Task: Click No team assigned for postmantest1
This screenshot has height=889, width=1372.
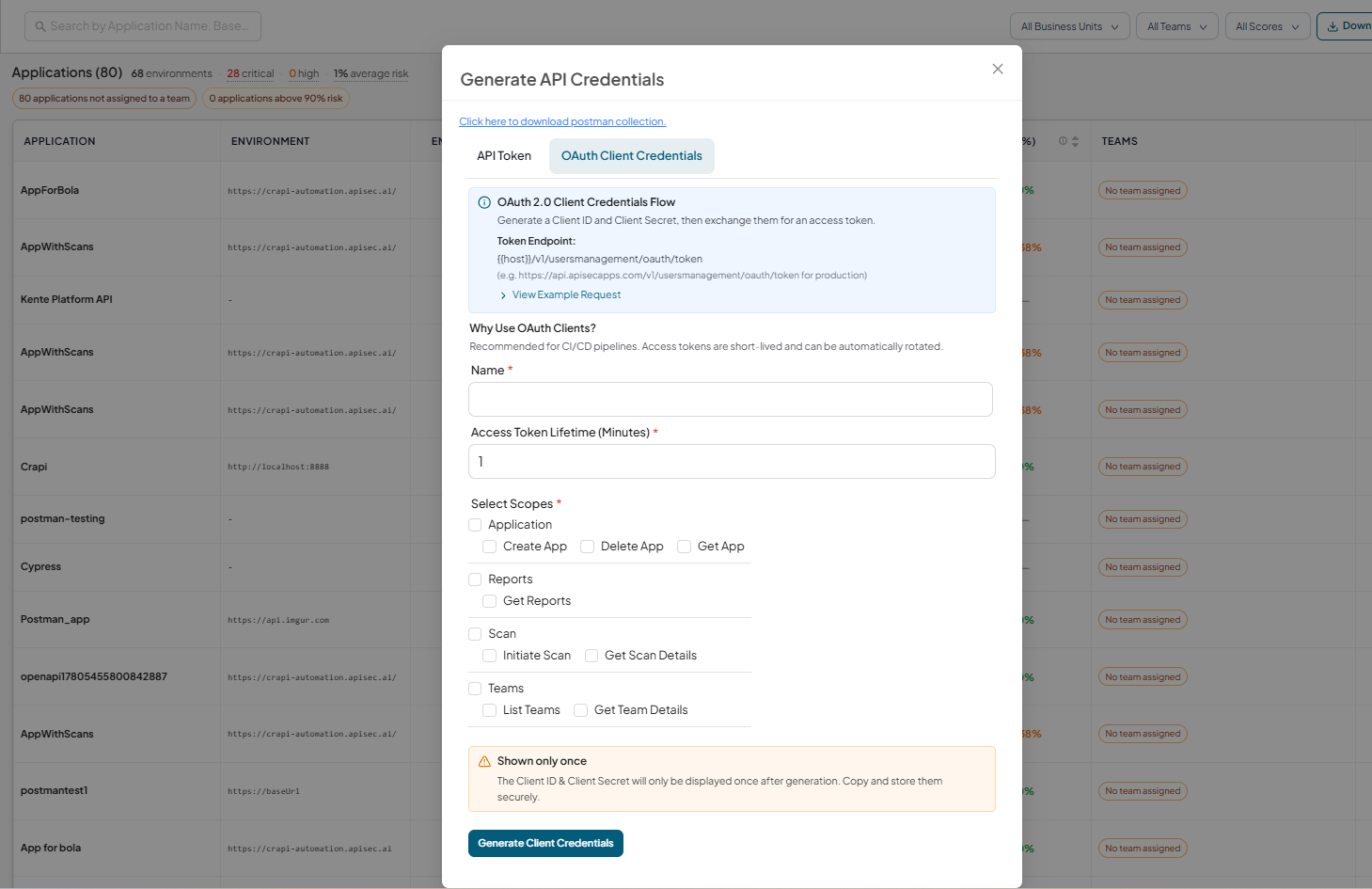Action: pyautogui.click(x=1143, y=791)
